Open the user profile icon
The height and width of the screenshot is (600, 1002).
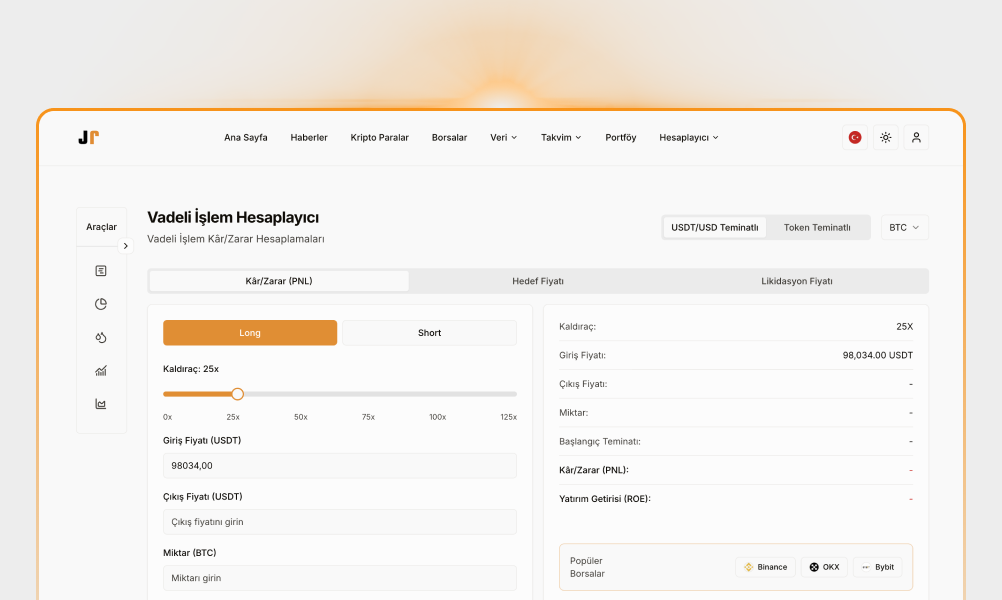click(916, 137)
